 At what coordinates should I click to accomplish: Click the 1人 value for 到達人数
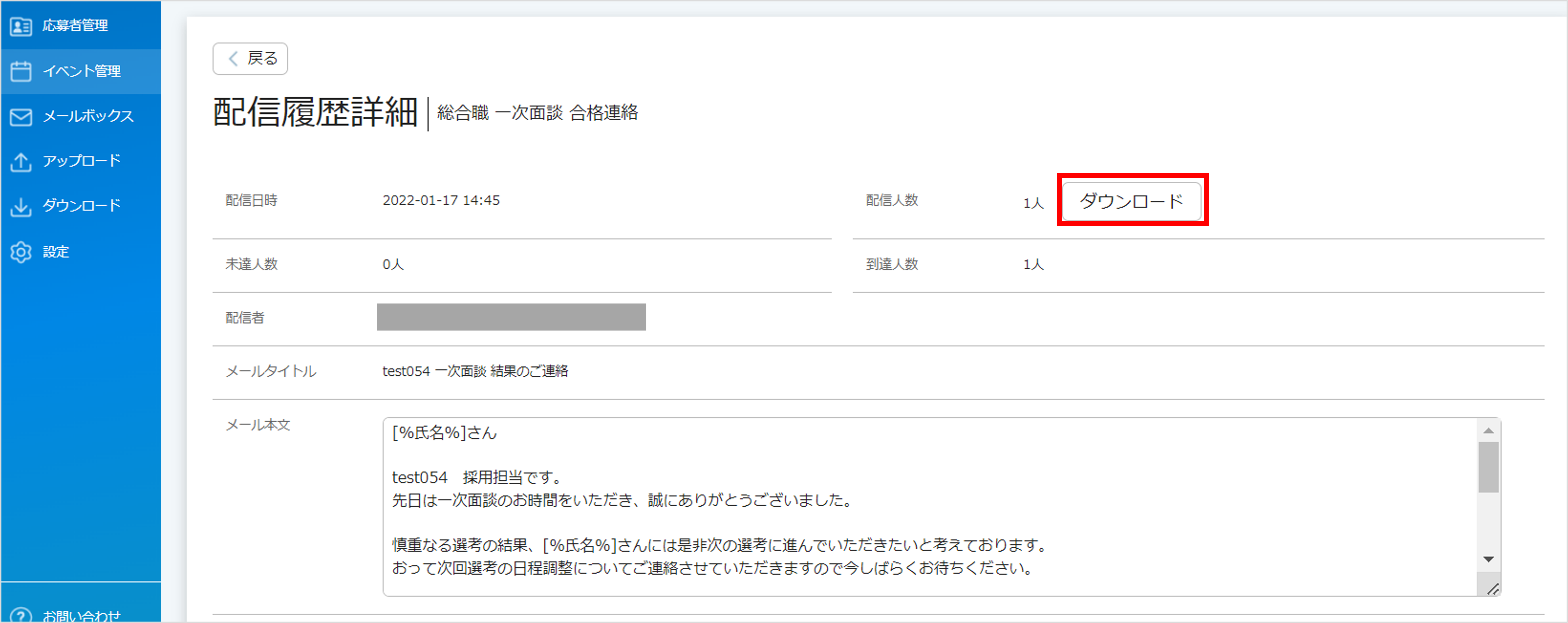click(1034, 264)
